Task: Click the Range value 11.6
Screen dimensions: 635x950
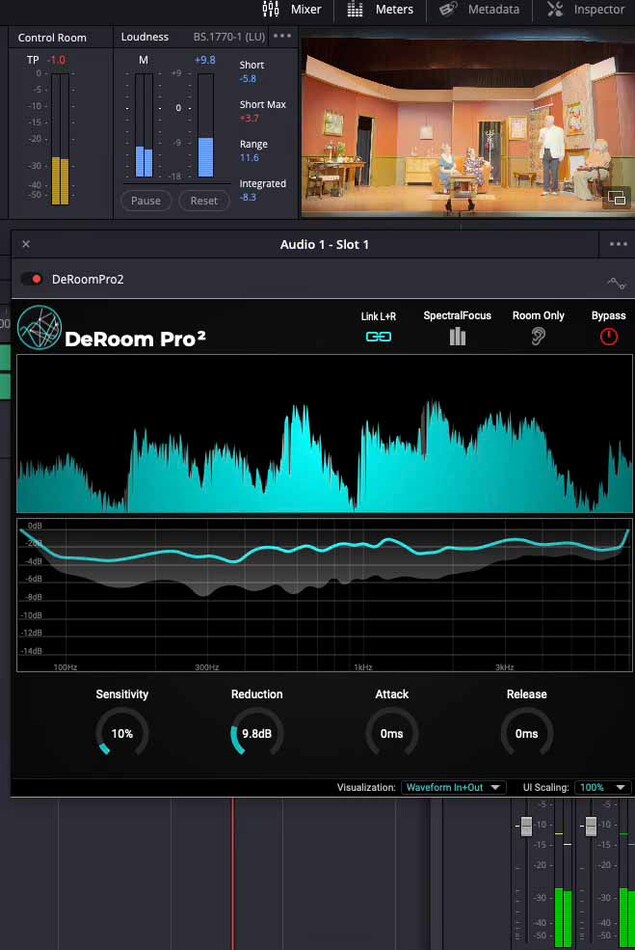Action: pyautogui.click(x=249, y=158)
